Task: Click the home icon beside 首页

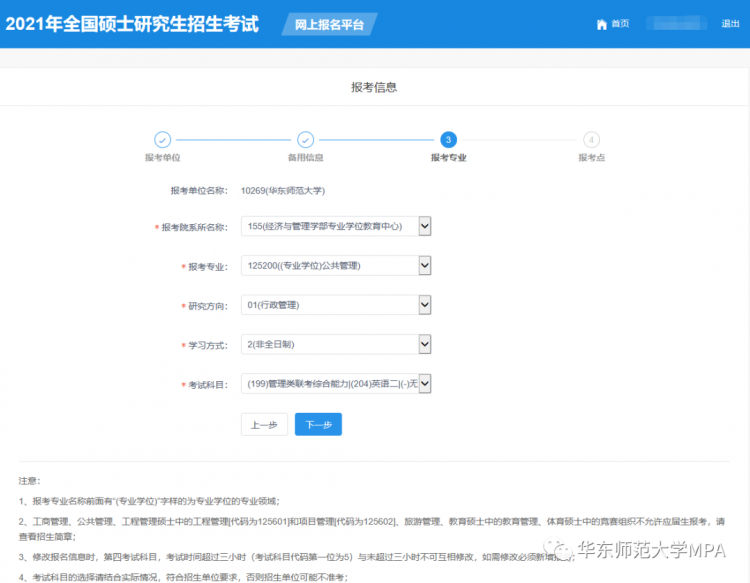Action: (601, 24)
